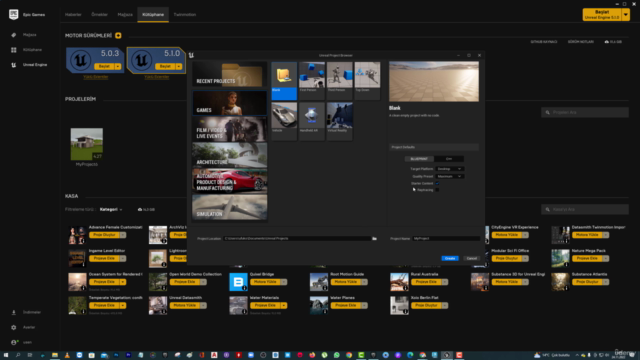This screenshot has height=360, width=640.
Task: Expand the top-right launch version dropdown
Action: tap(626, 15)
